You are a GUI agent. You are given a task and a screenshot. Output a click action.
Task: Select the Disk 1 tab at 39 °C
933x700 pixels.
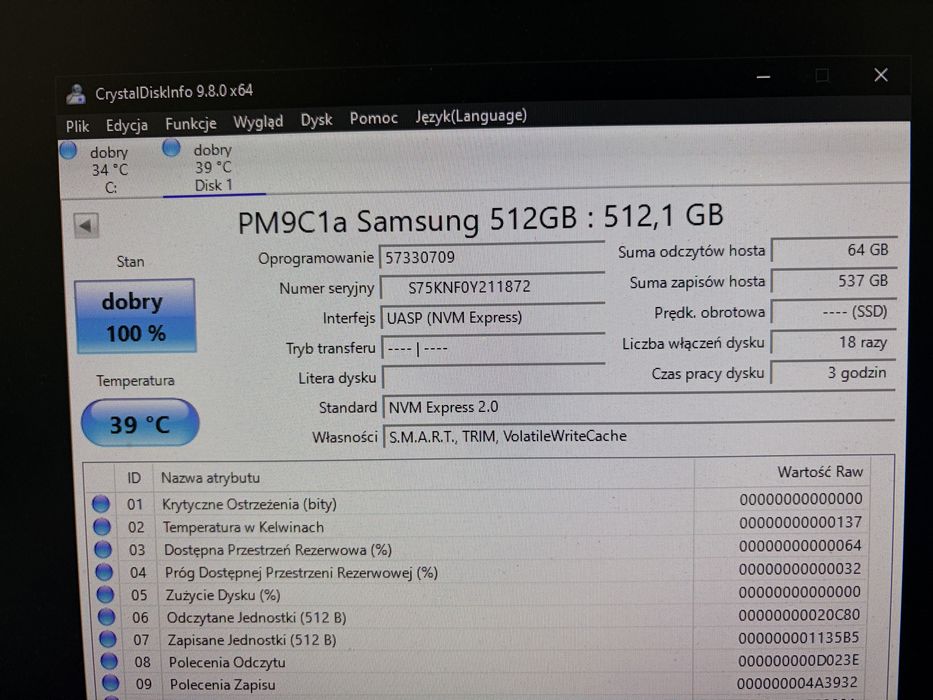click(213, 167)
